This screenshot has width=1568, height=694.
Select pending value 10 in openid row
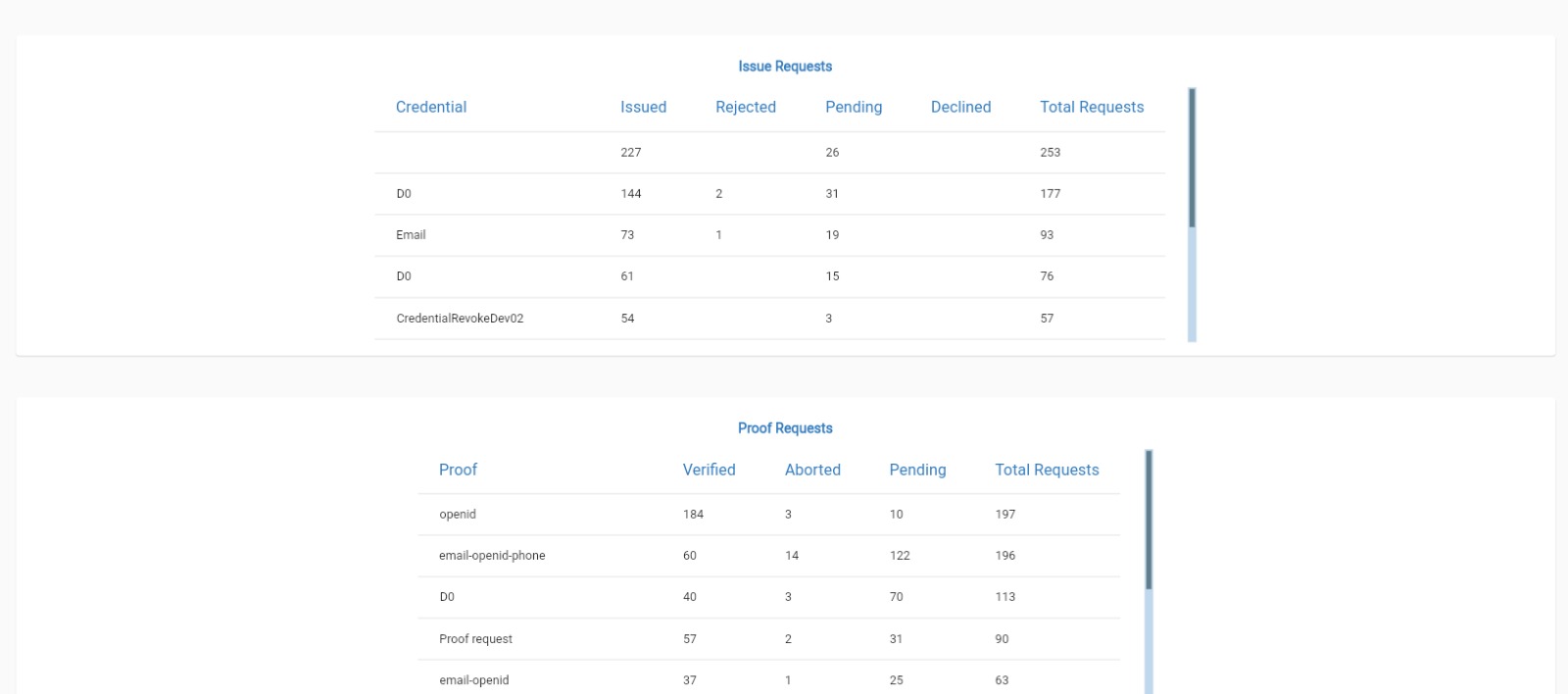896,514
